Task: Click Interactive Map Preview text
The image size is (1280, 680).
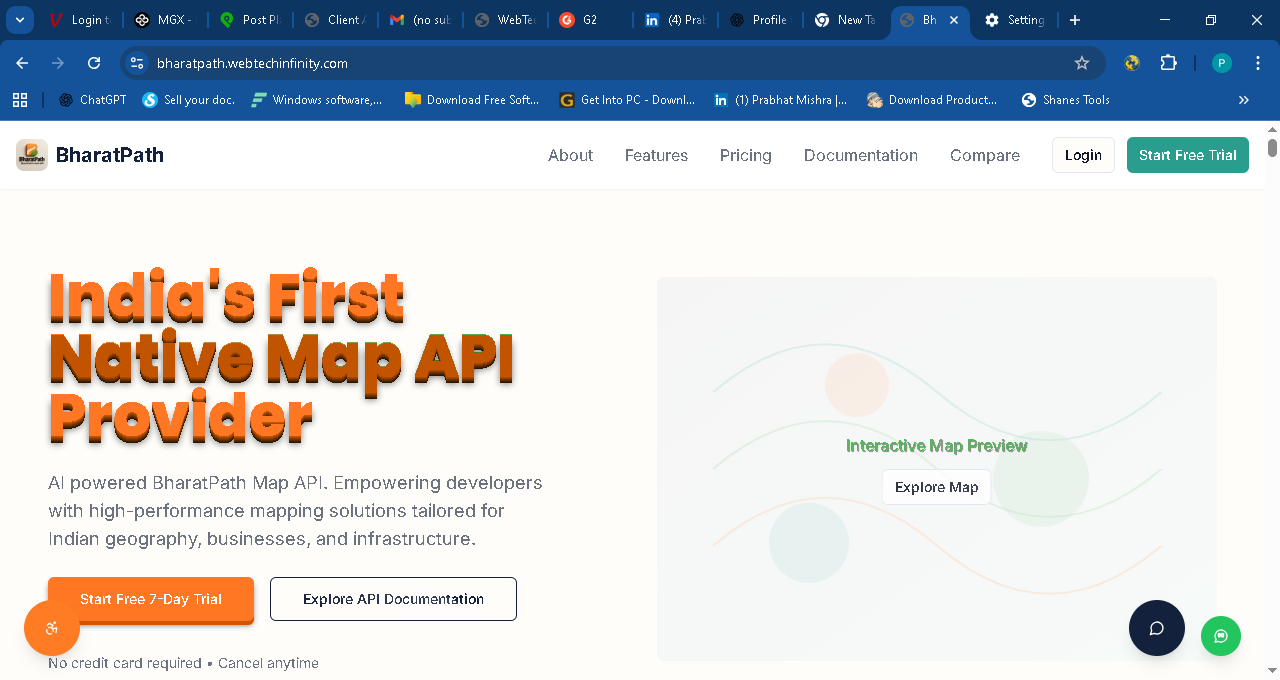Action: [936, 446]
